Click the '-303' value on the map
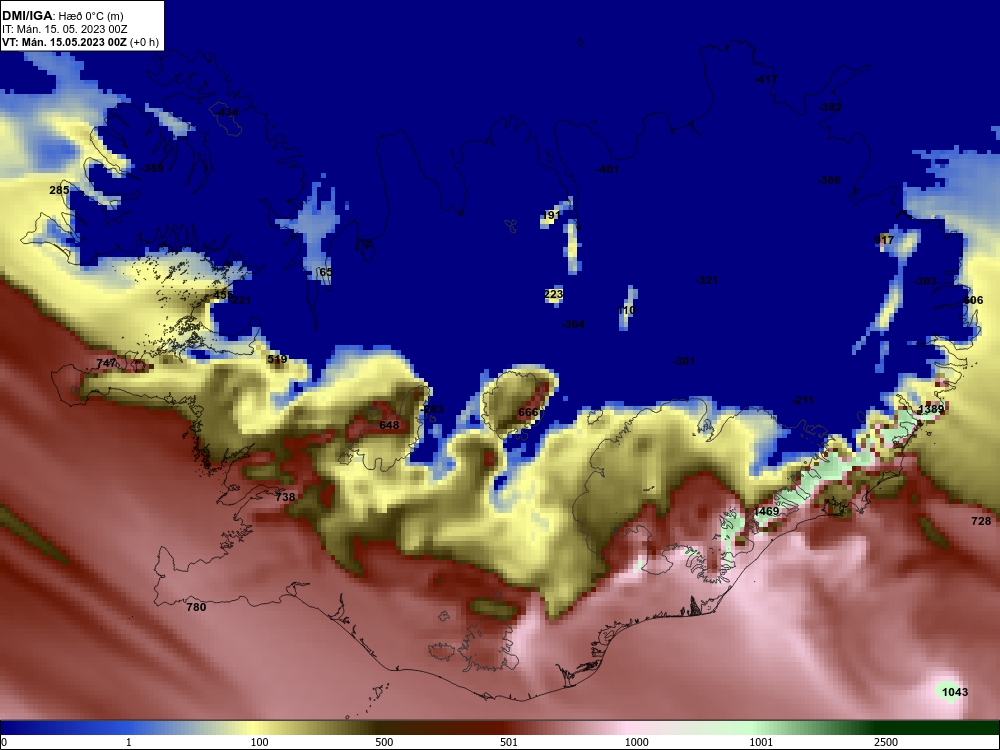 point(925,281)
